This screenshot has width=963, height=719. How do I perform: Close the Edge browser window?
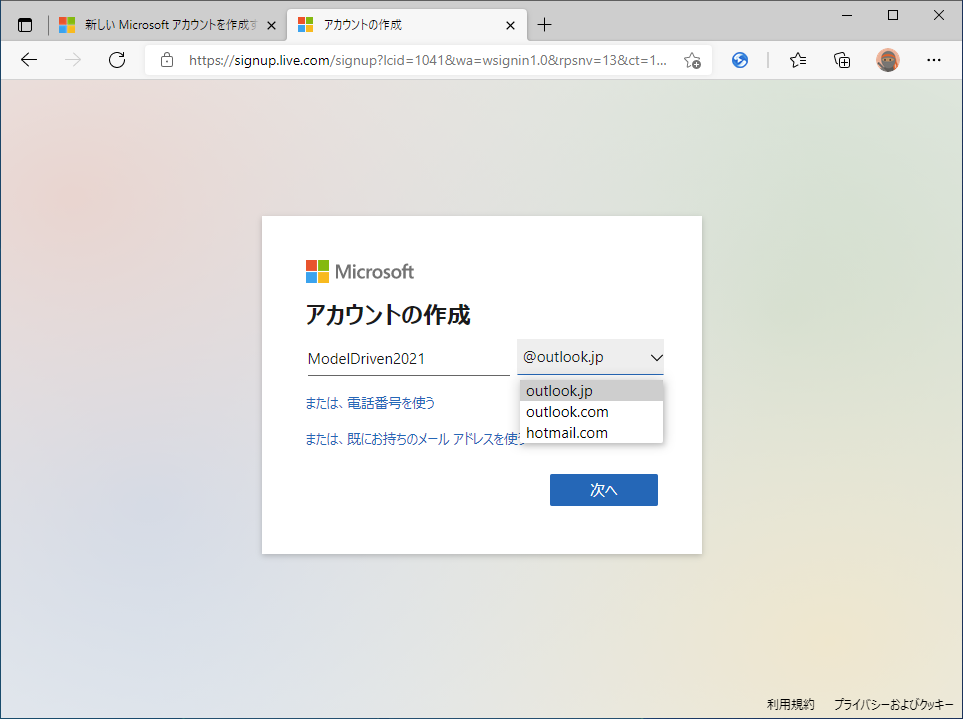(x=938, y=15)
